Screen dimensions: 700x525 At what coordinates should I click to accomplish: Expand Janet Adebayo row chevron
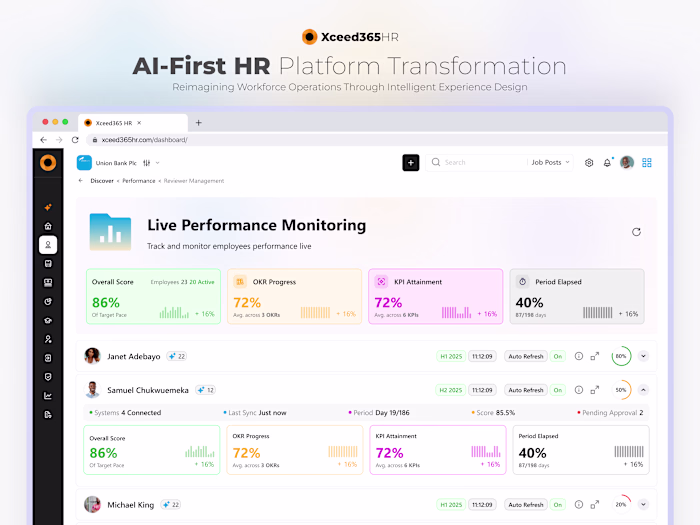[x=643, y=356]
